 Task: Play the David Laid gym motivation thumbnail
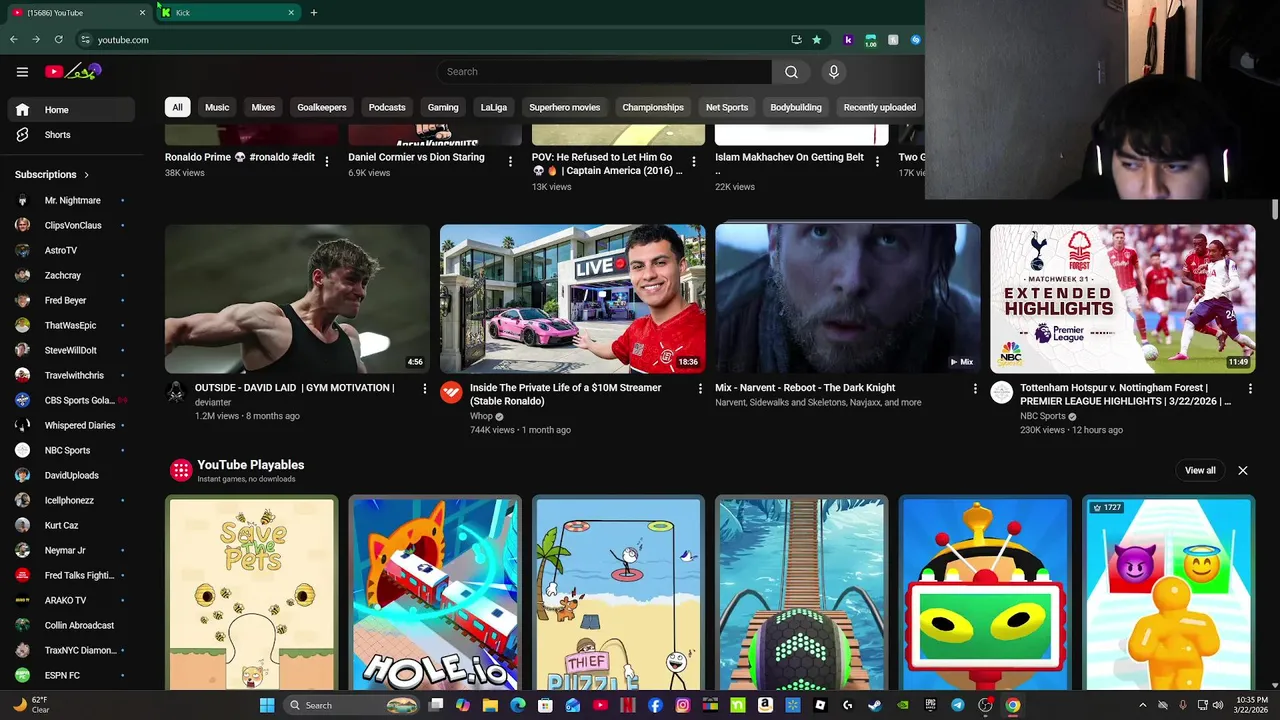297,298
